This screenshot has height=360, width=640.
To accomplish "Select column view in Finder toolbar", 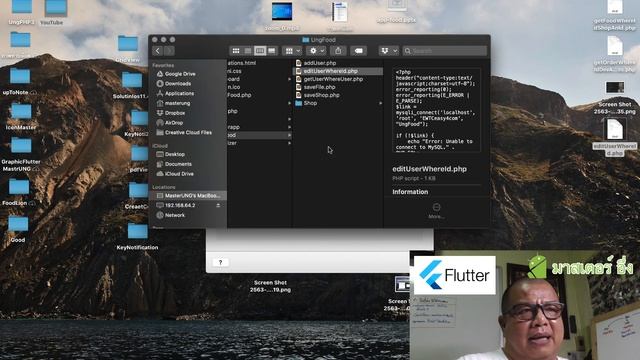I will click(x=260, y=51).
